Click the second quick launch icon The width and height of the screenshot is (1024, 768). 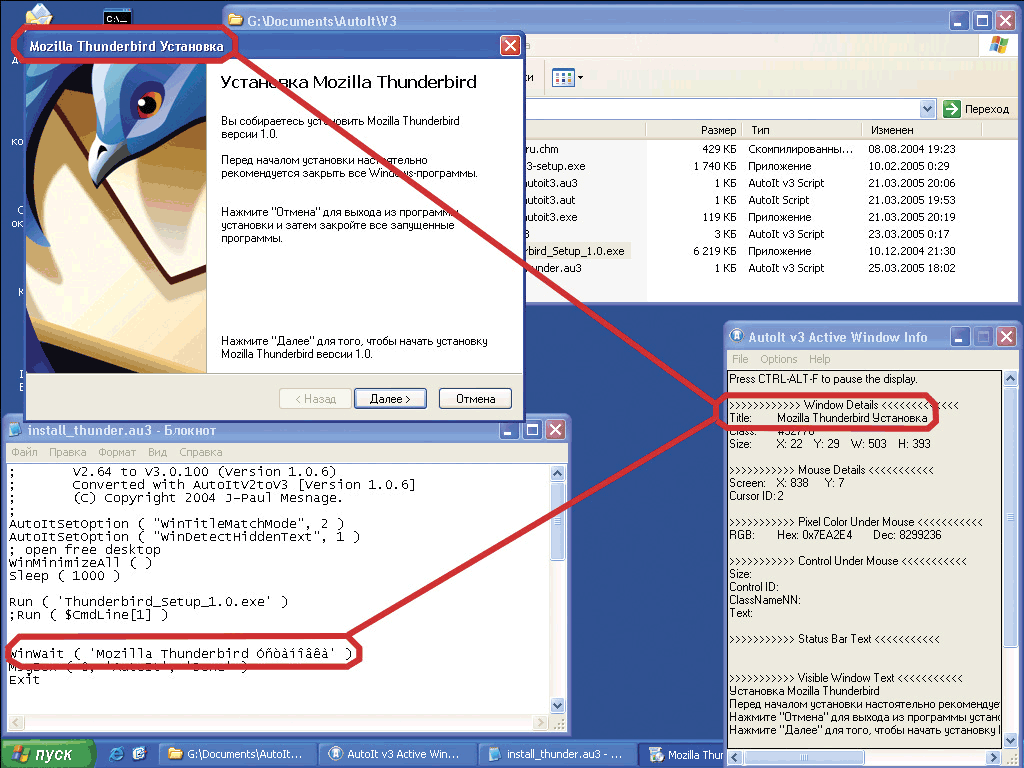tap(139, 754)
